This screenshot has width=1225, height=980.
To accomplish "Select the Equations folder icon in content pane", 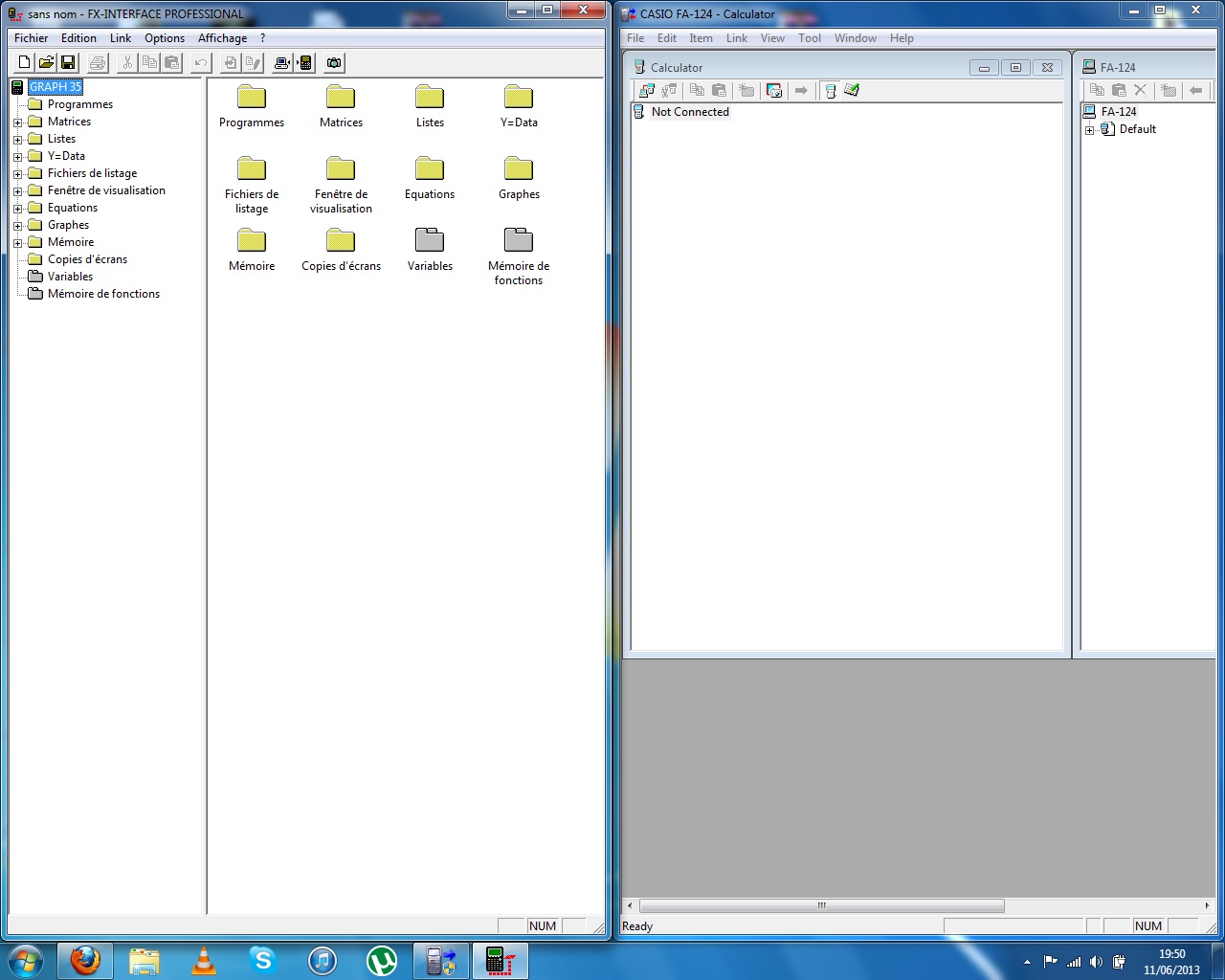I will coord(430,168).
